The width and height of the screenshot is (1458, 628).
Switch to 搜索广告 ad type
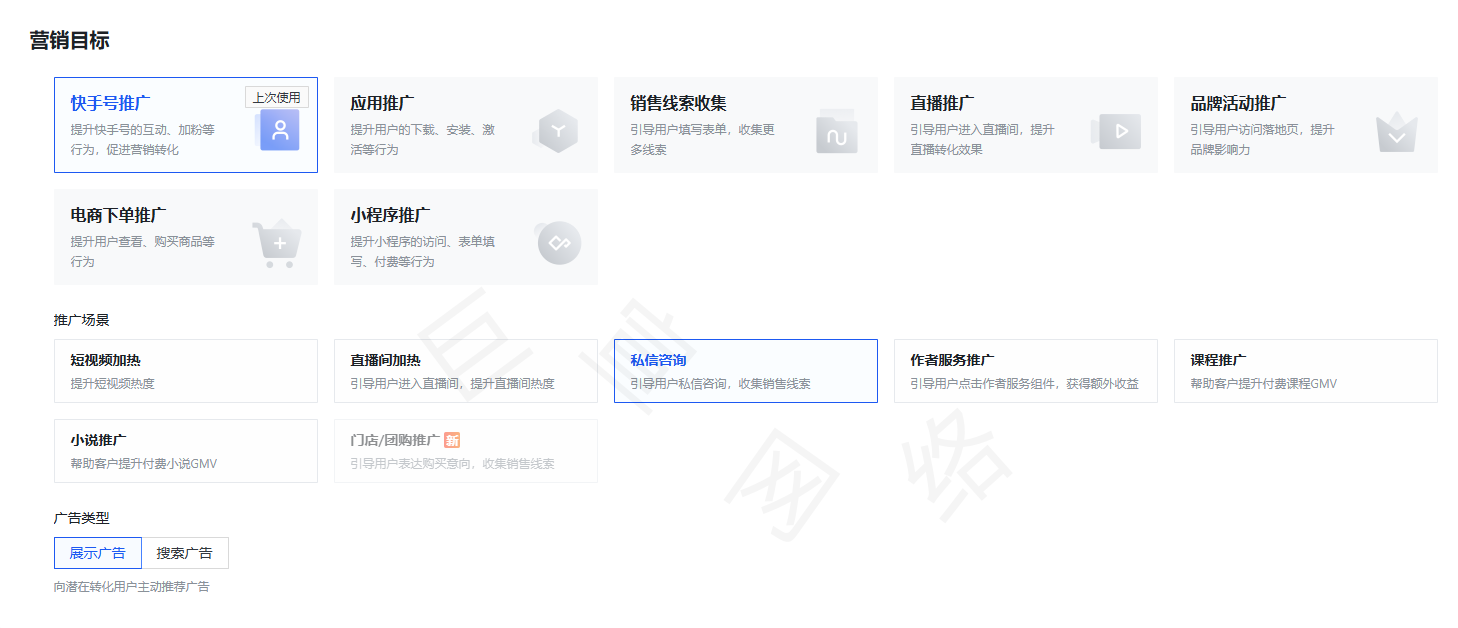tap(184, 552)
